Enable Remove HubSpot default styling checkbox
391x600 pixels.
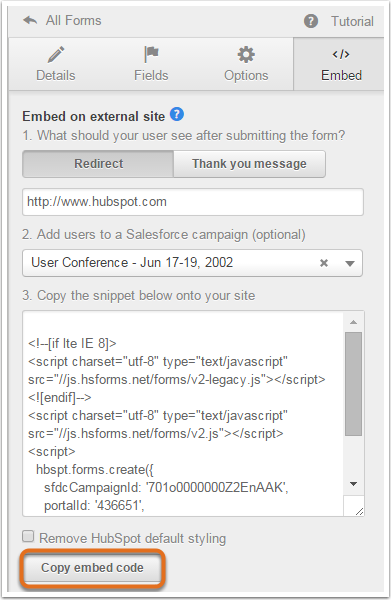pyautogui.click(x=28, y=536)
